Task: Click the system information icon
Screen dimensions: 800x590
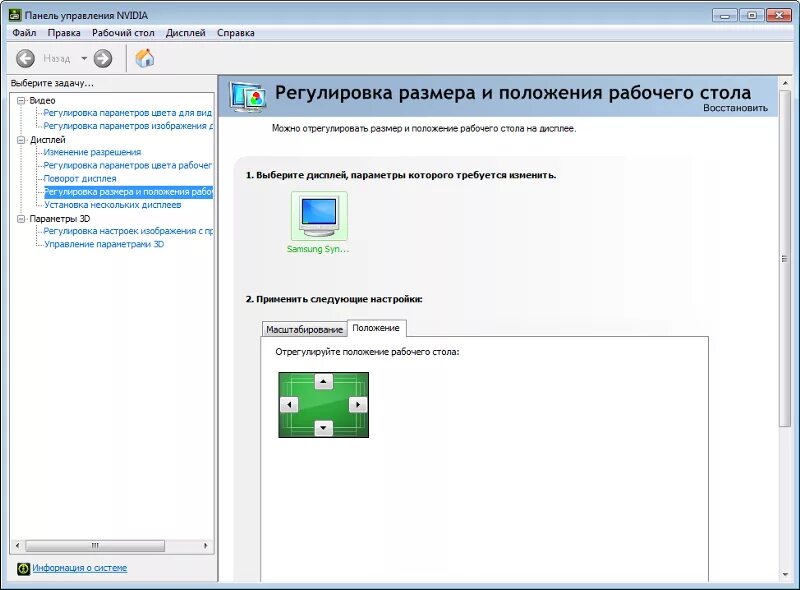Action: [23, 569]
